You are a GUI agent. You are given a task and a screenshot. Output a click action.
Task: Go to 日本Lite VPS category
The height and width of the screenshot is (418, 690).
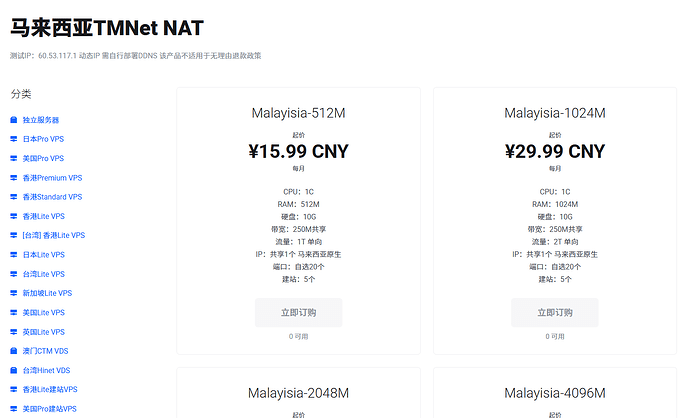(x=44, y=255)
